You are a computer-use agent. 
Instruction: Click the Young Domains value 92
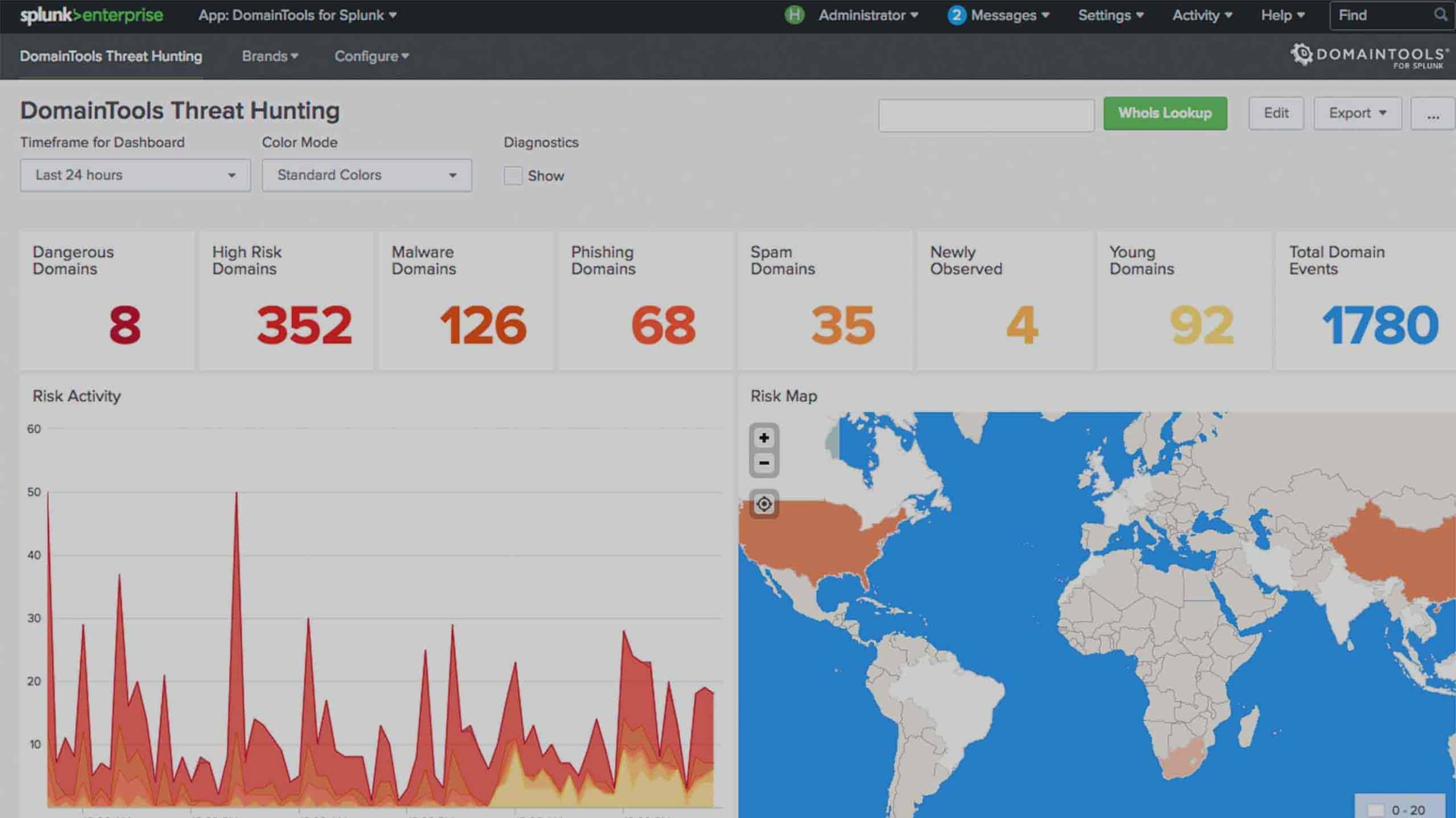click(1202, 325)
